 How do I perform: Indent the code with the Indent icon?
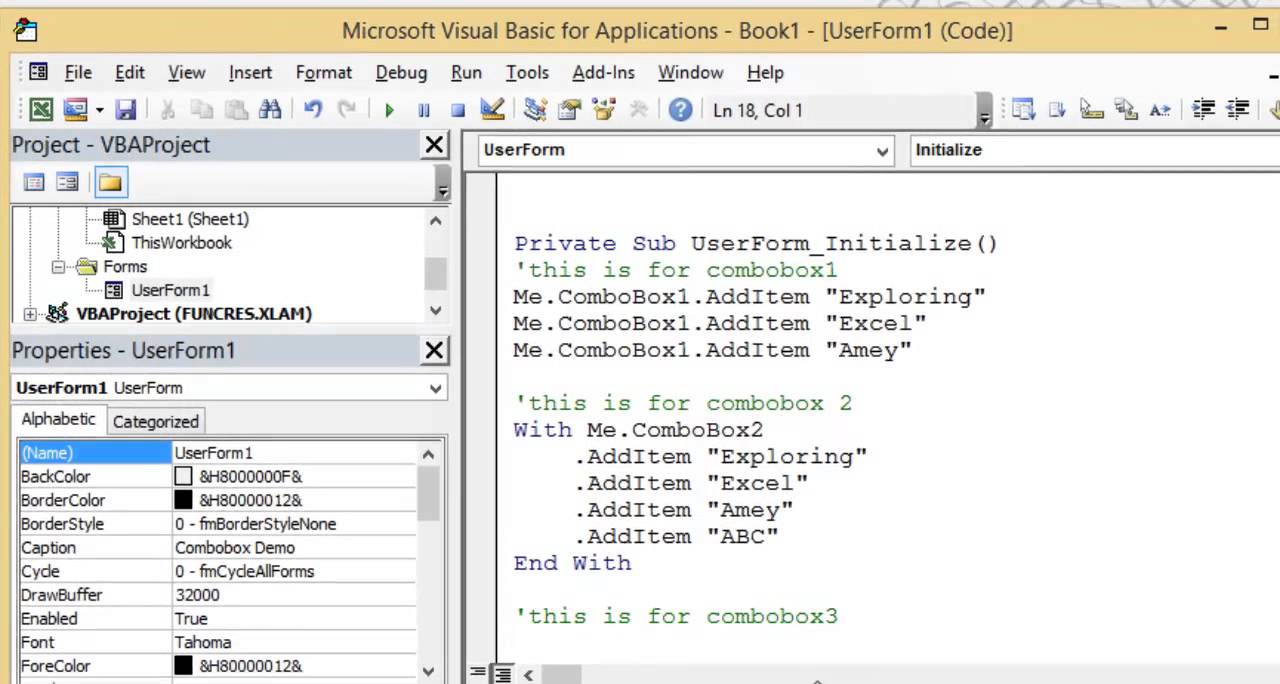coord(1204,110)
